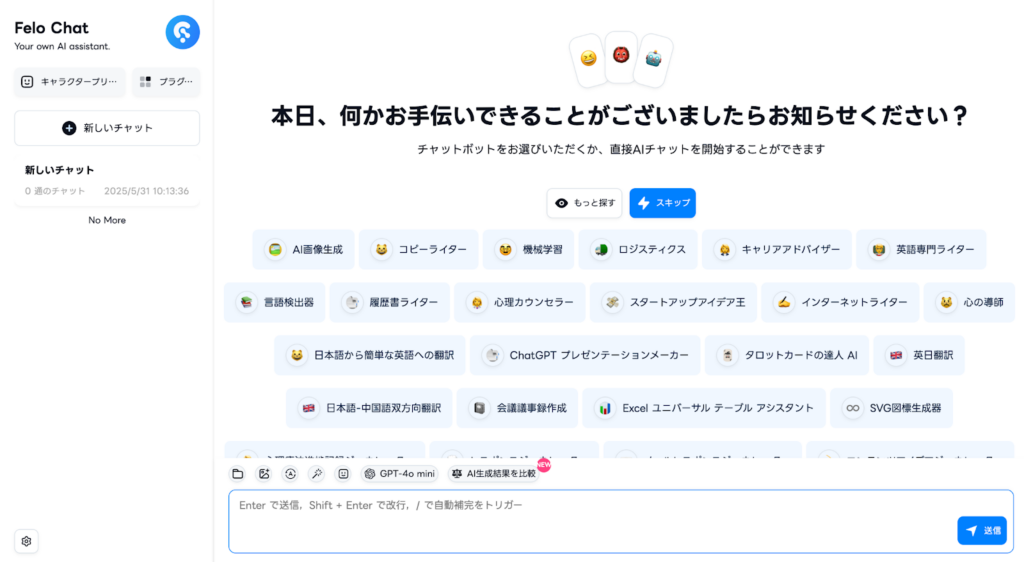Viewport: 1024px width, 562px height.
Task: Choose the 心理カウンセラー chatbot
Action: point(520,302)
